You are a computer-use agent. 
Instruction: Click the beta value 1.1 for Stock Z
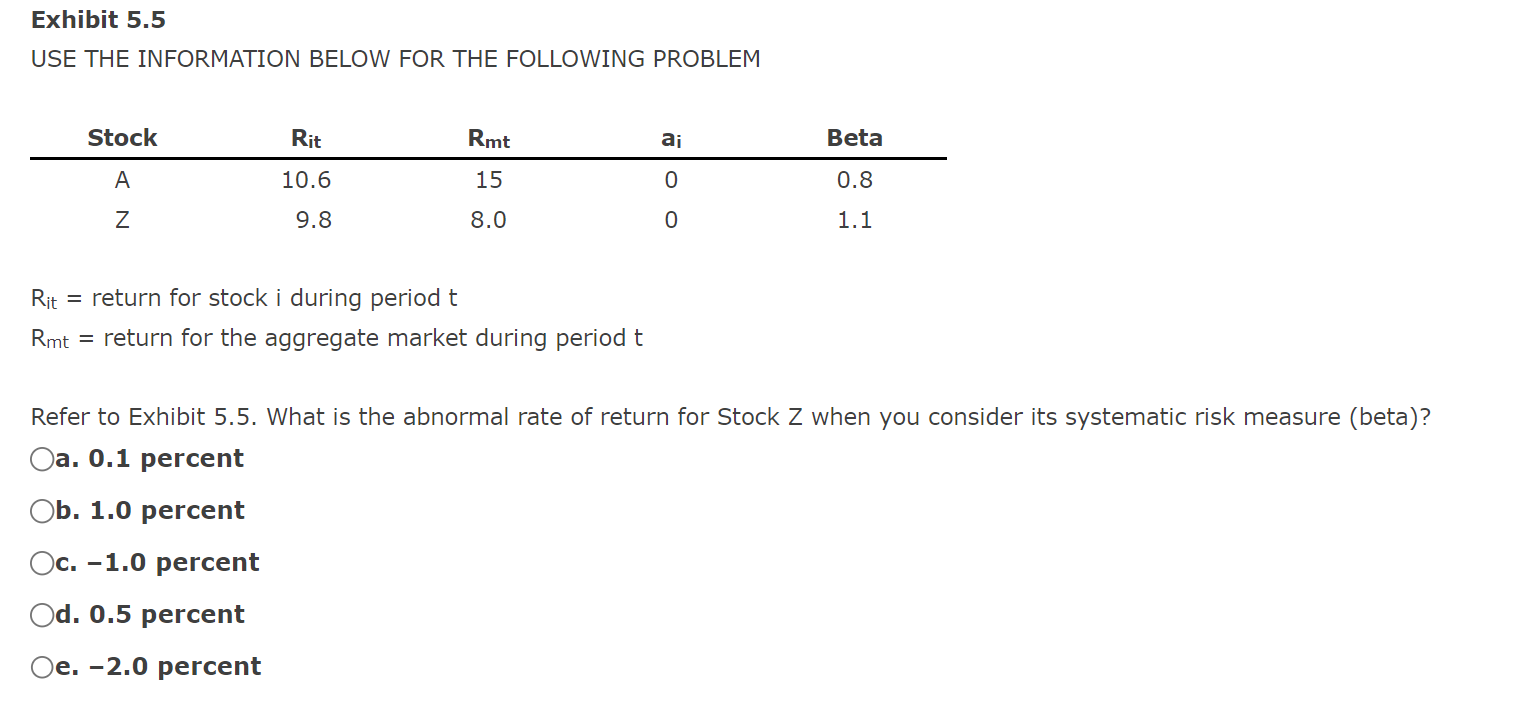[x=853, y=220]
